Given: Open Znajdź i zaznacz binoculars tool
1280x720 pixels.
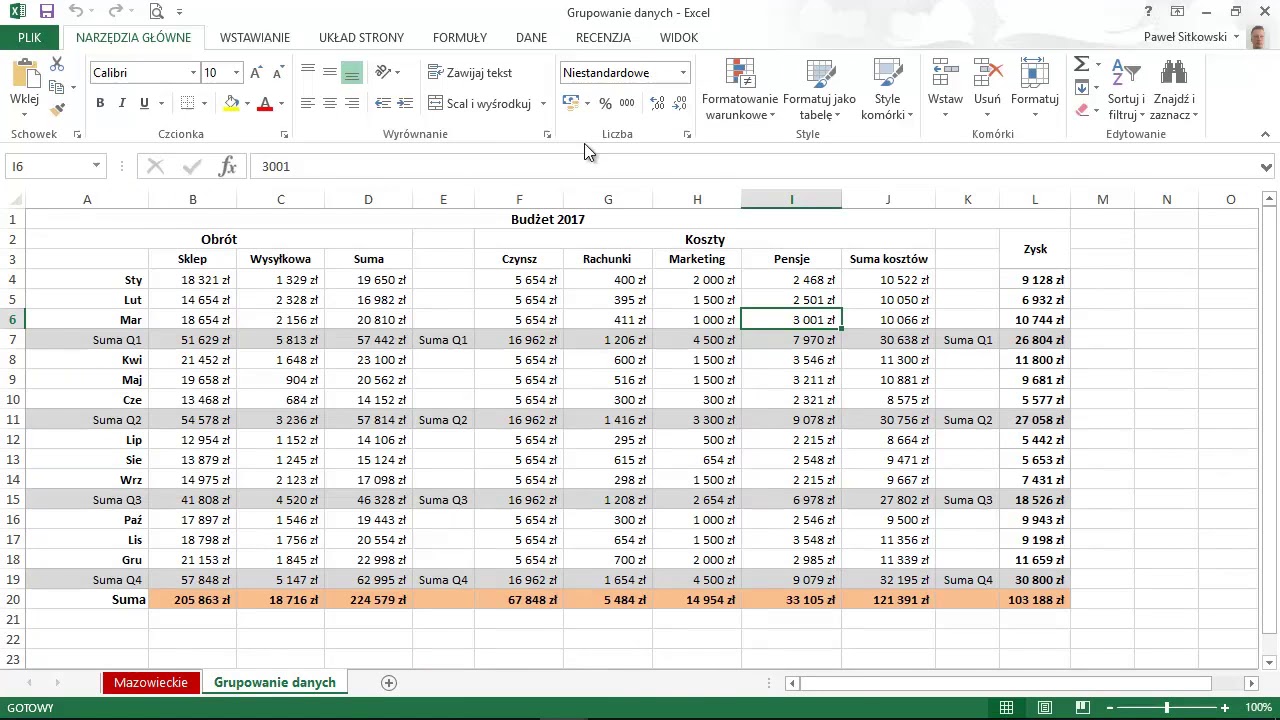Looking at the screenshot, I should click(x=1174, y=90).
